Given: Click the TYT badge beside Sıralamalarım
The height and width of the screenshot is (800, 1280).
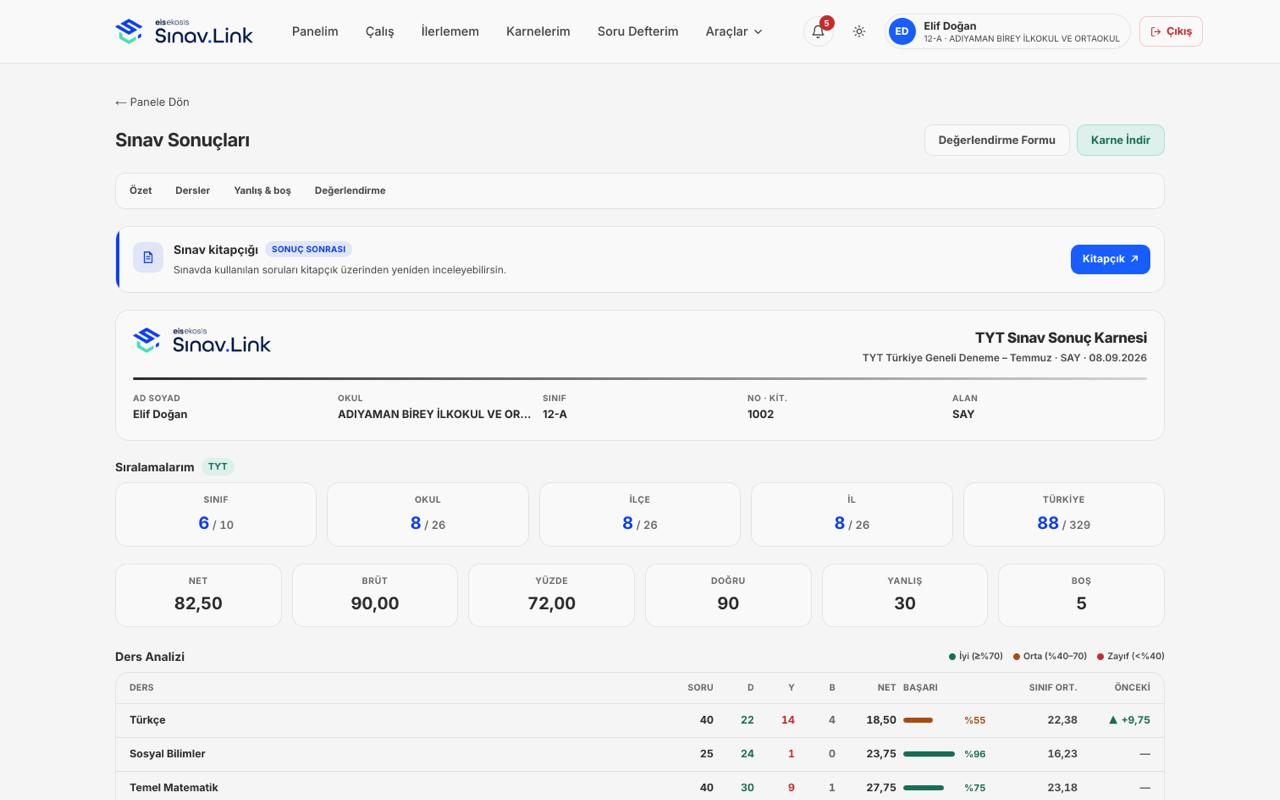Looking at the screenshot, I should [x=218, y=467].
